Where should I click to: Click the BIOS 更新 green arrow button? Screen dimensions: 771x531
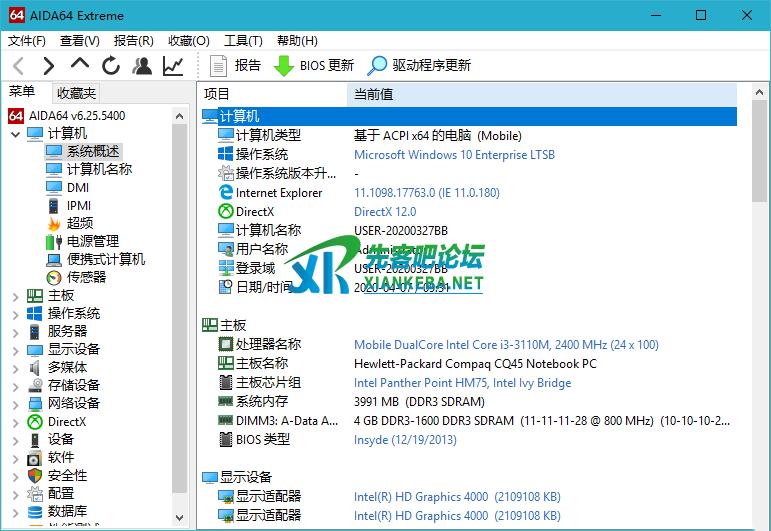pyautogui.click(x=314, y=66)
